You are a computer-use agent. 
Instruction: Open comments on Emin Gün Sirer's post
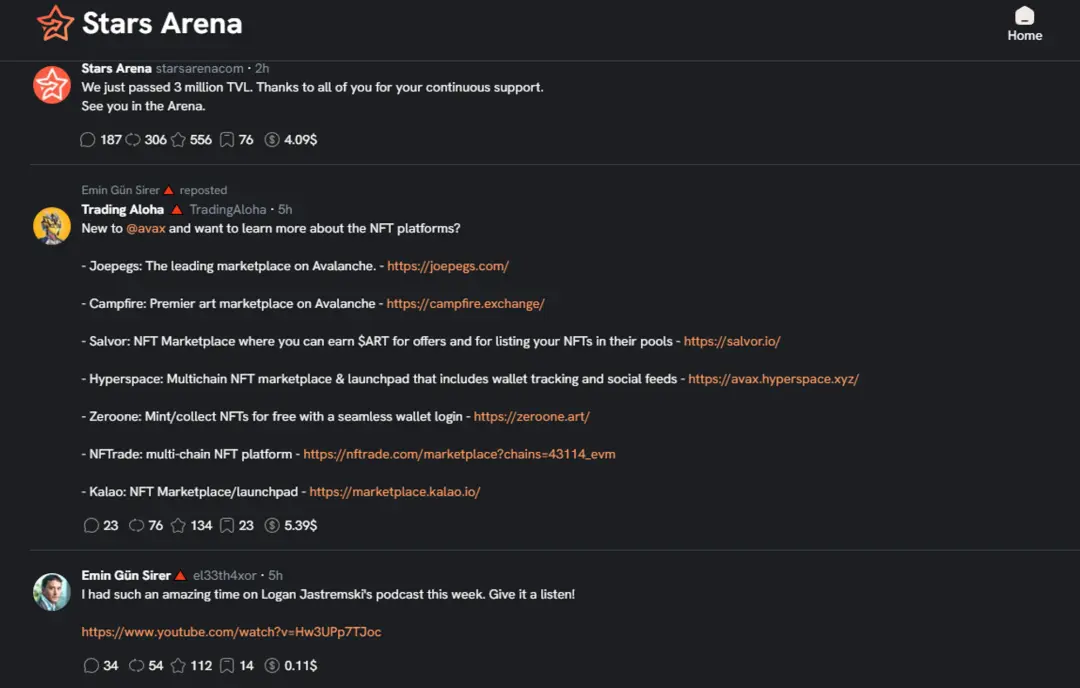point(91,665)
